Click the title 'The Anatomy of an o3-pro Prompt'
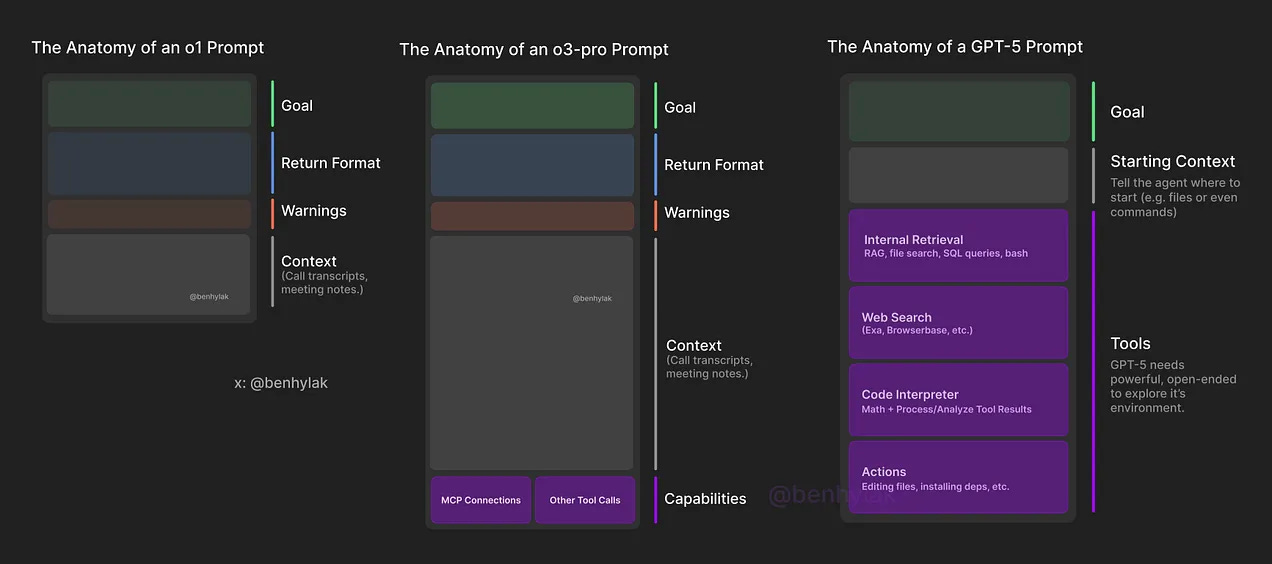 [x=534, y=49]
